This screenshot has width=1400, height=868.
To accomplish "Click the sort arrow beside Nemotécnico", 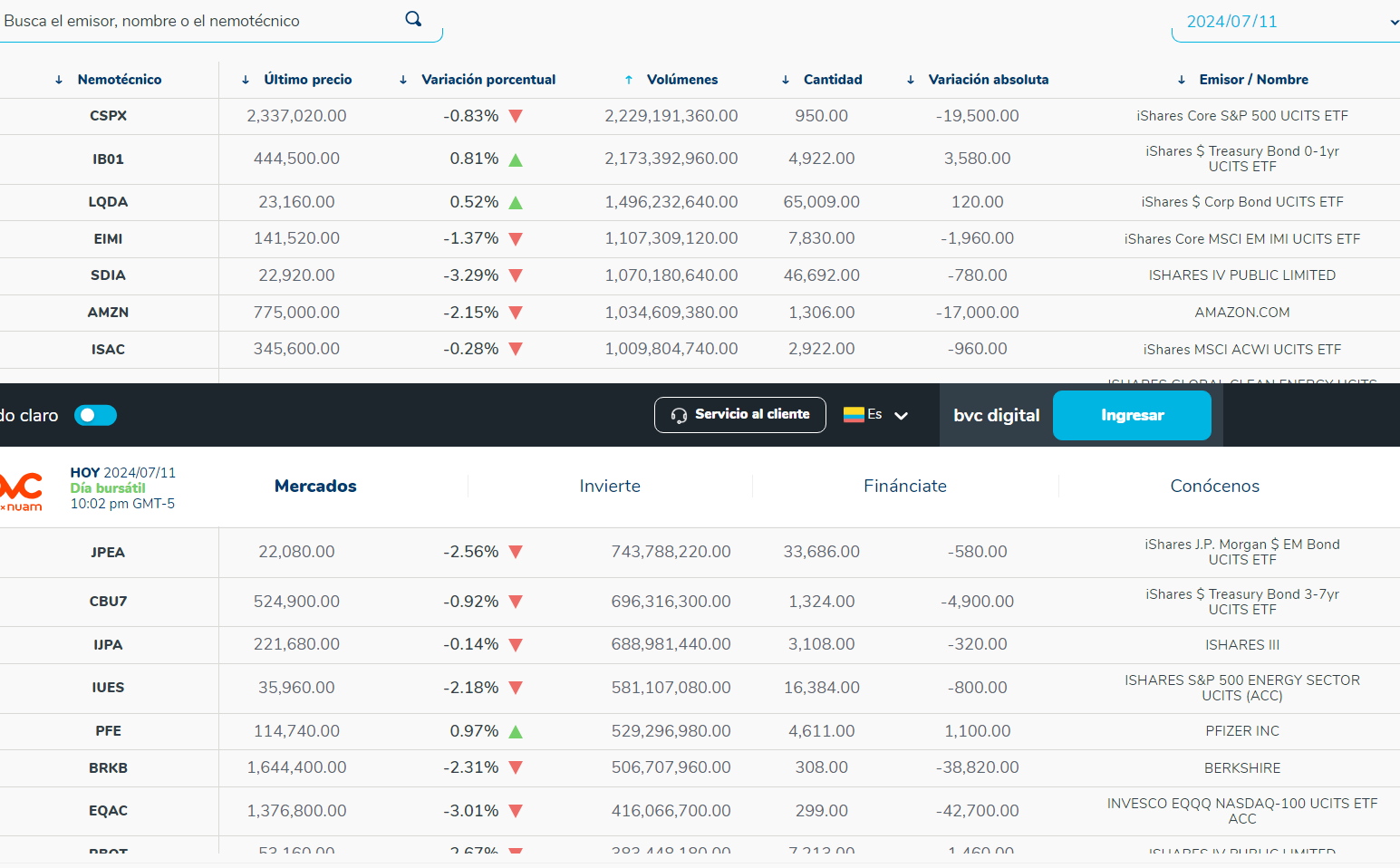I will tap(59, 80).
